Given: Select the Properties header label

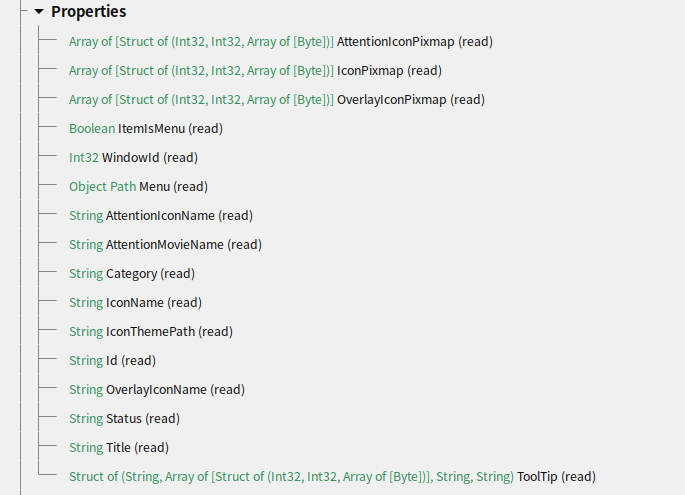Looking at the screenshot, I should pyautogui.click(x=89, y=12).
